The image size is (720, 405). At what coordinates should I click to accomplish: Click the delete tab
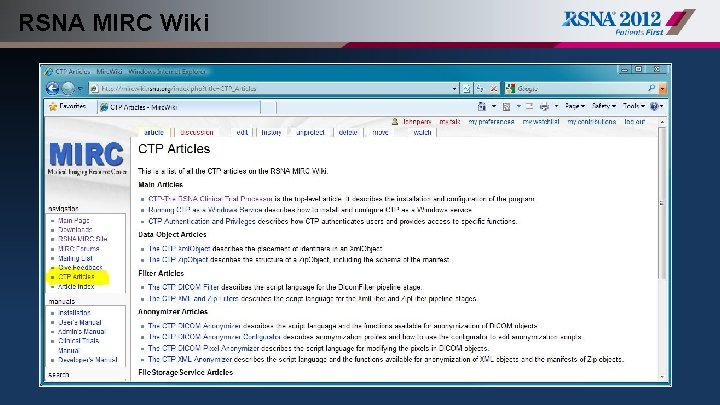point(348,132)
